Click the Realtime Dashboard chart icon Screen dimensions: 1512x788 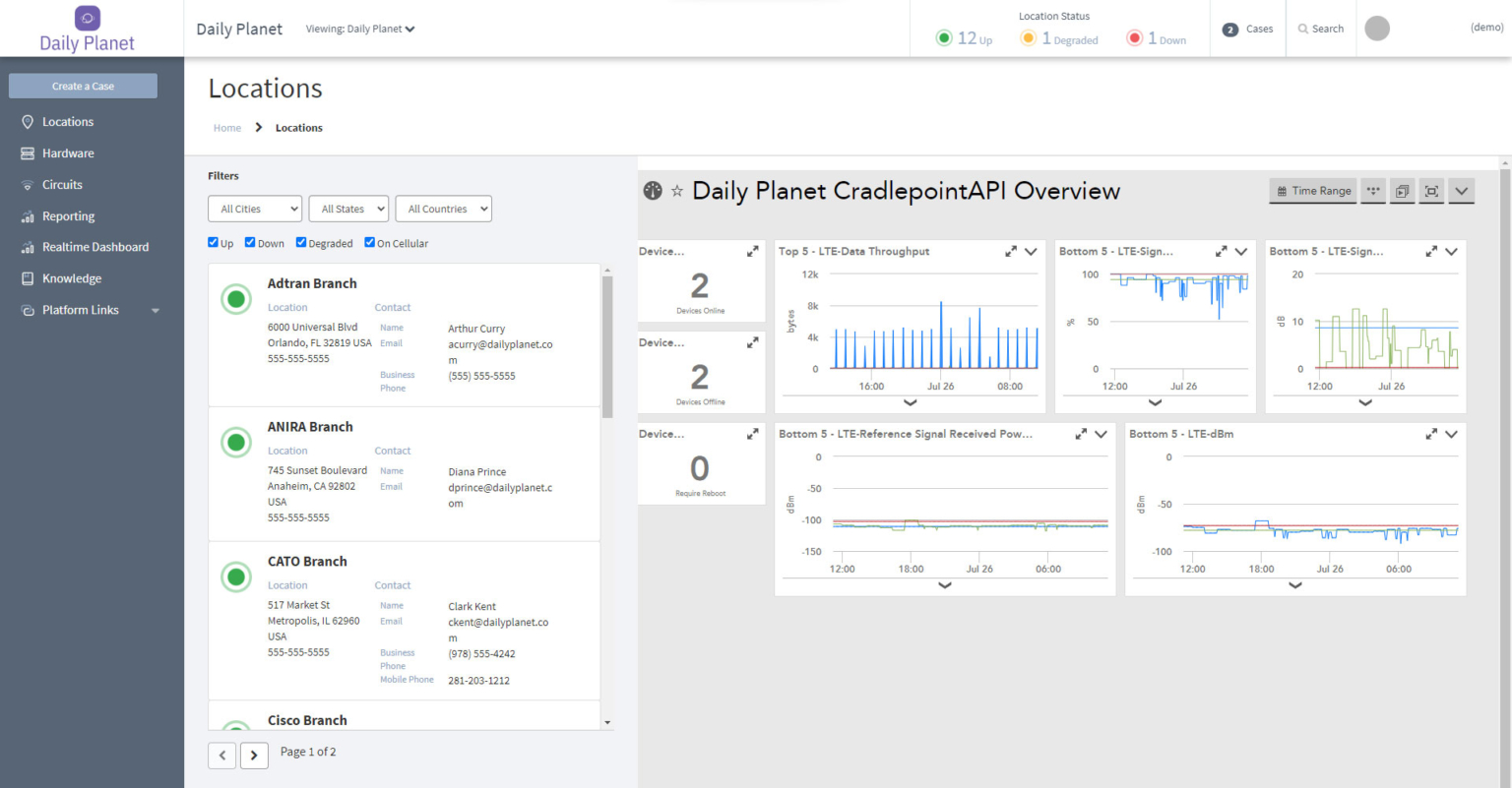pyautogui.click(x=28, y=248)
